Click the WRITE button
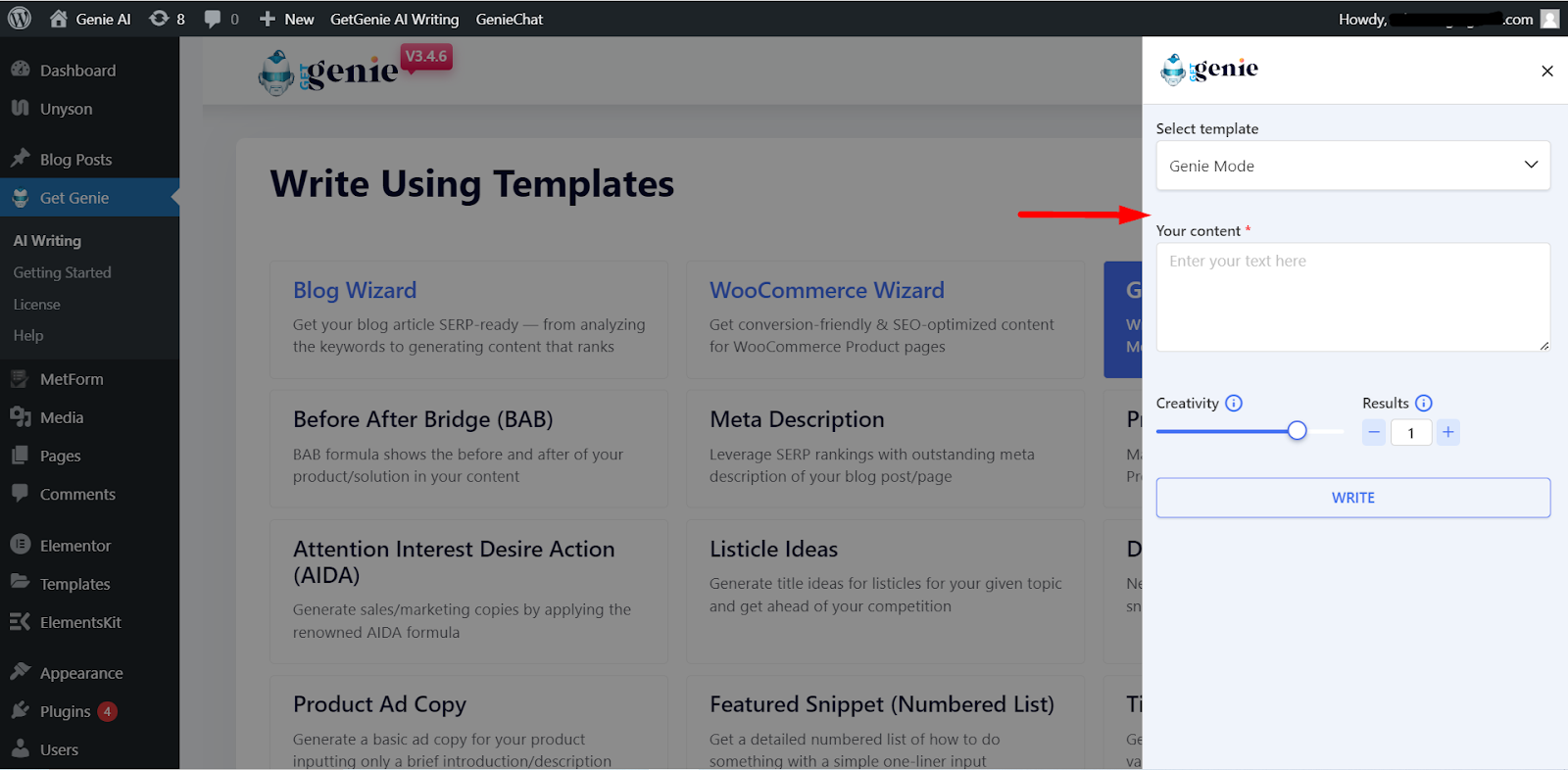 click(x=1353, y=498)
